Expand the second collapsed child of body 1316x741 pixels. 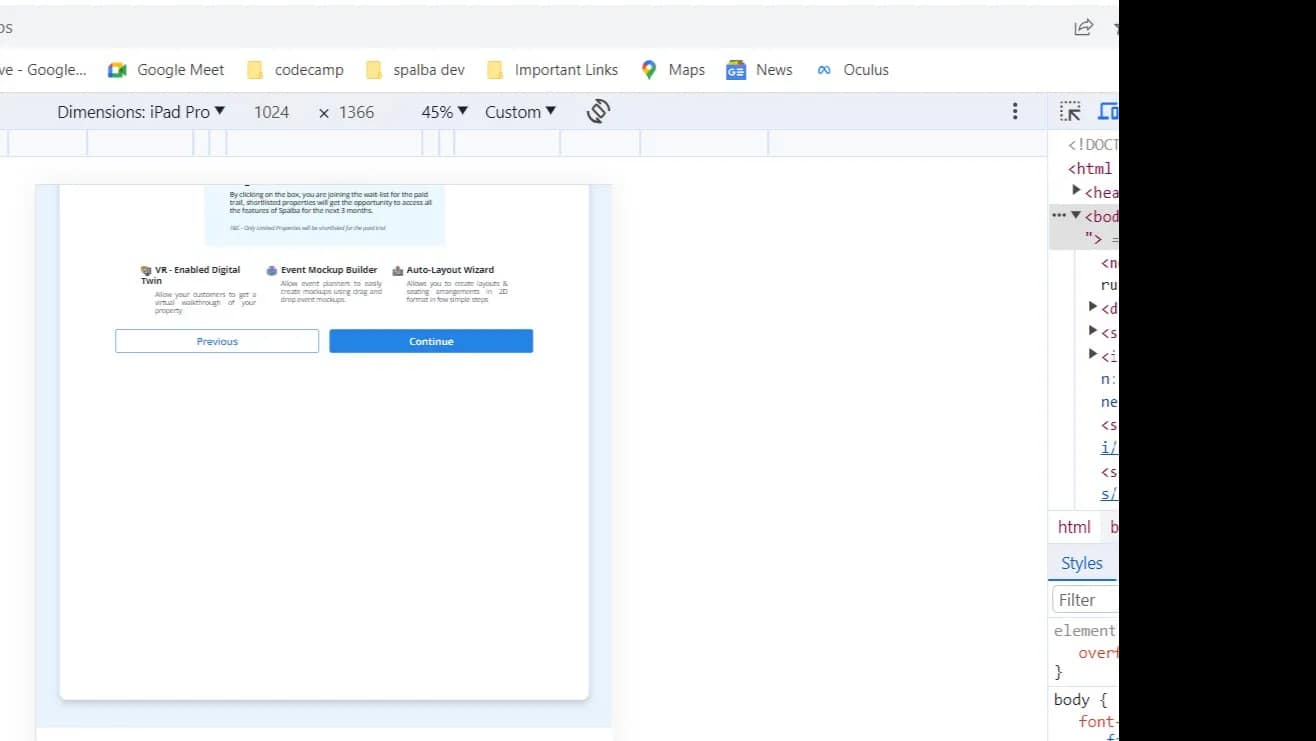(x=1093, y=330)
